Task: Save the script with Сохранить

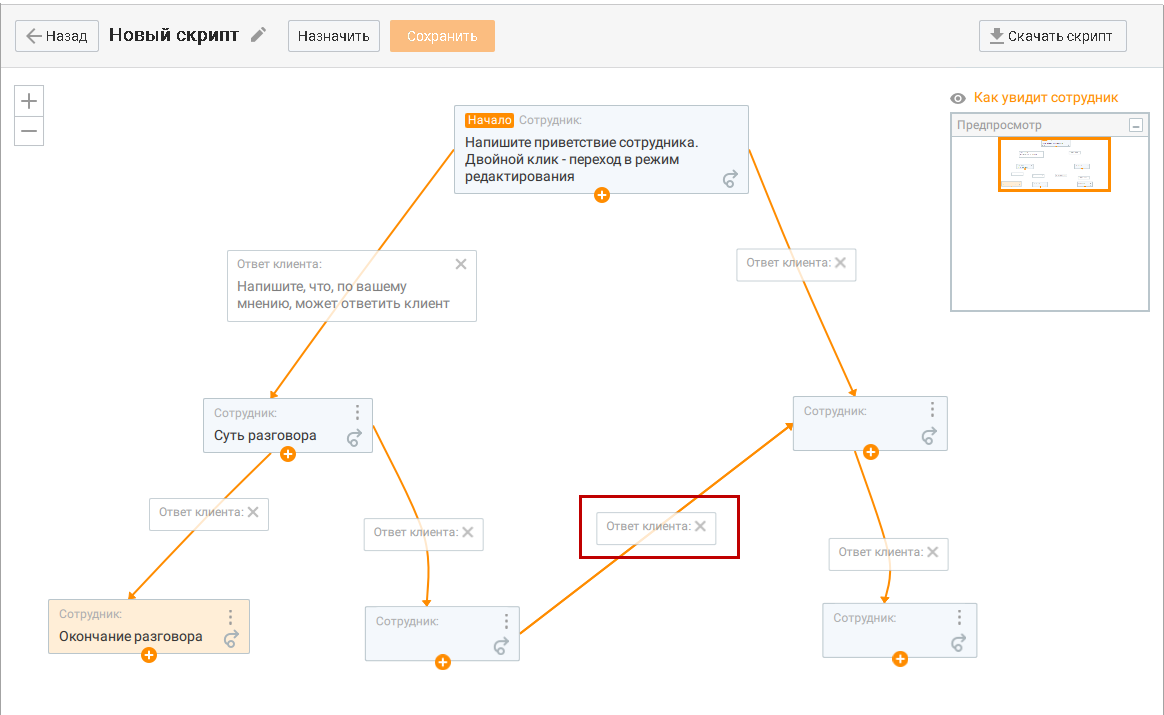Action: pos(442,36)
